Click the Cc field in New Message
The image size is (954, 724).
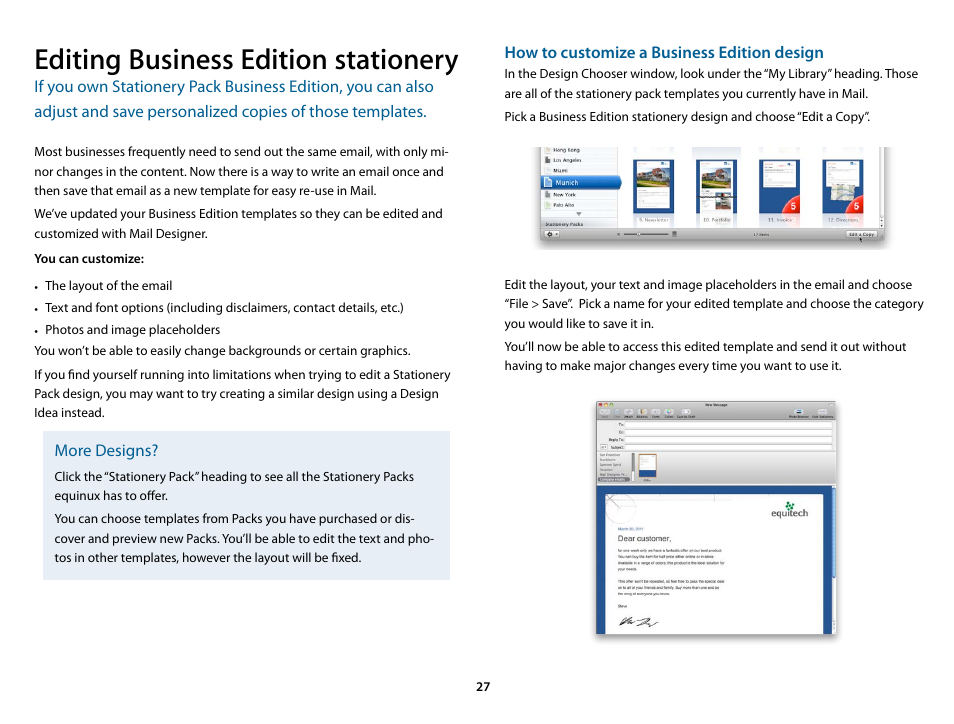coord(728,432)
